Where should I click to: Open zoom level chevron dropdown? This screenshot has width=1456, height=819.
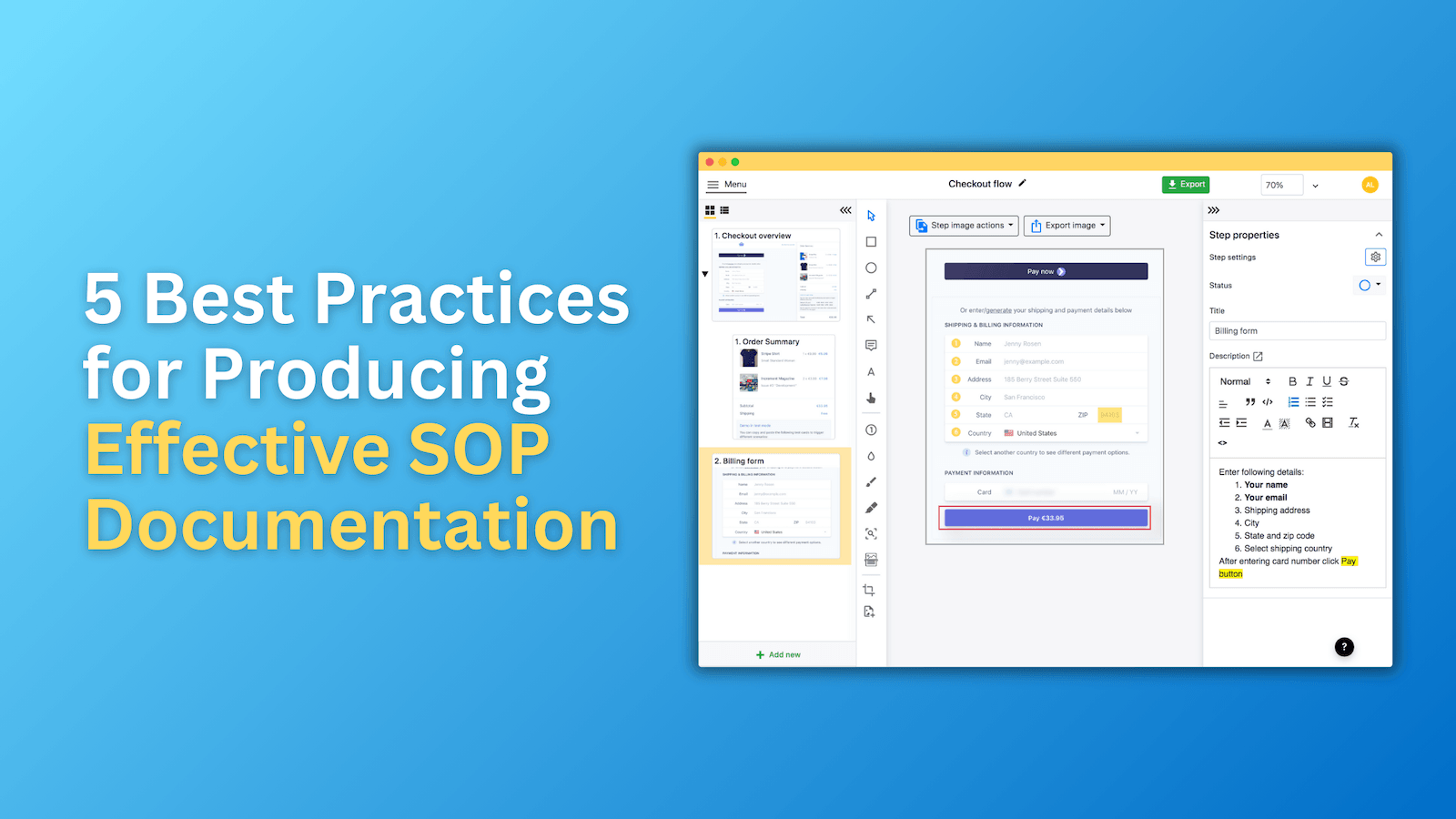coord(1315,186)
